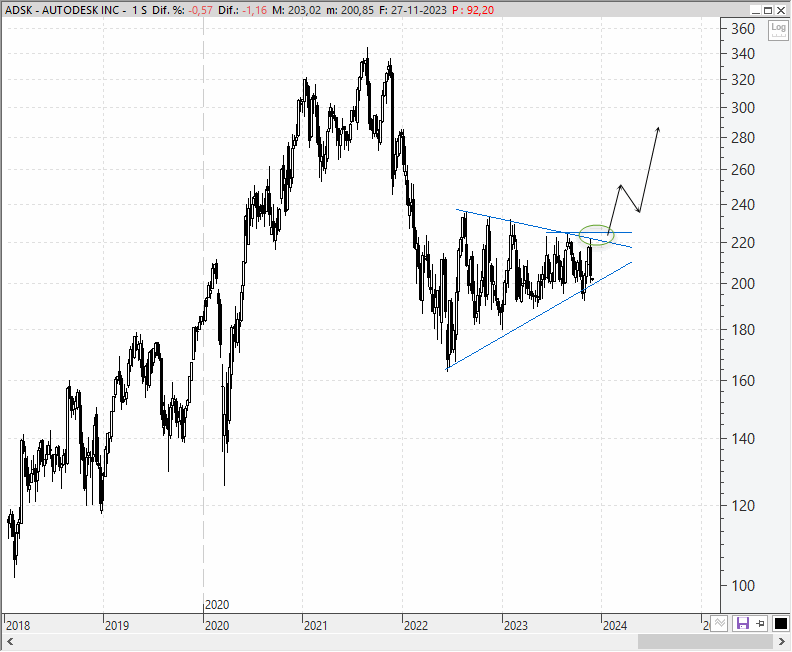The image size is (792, 652).
Task: Click the 2021 time axis label
Action: point(316,626)
